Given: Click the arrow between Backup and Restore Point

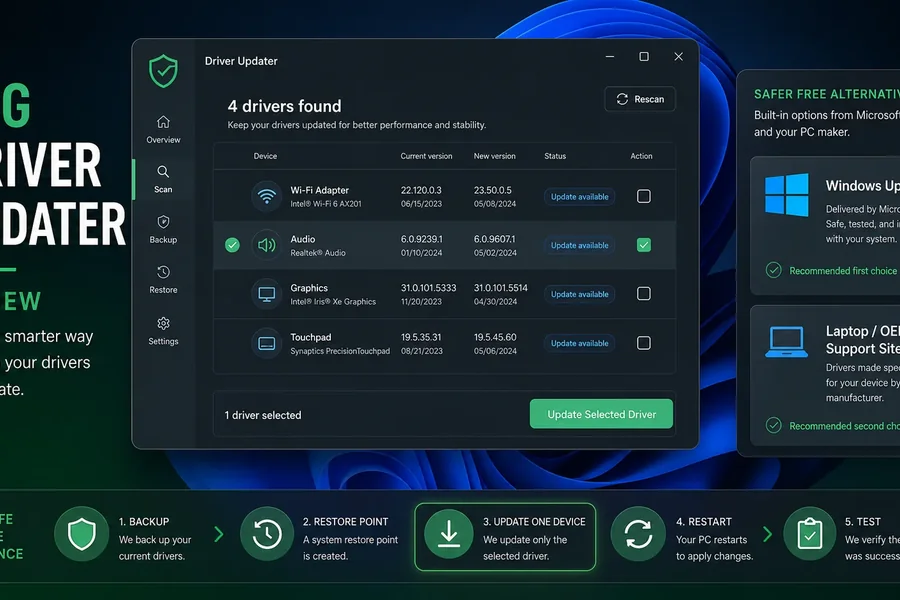Looking at the screenshot, I should pos(219,535).
